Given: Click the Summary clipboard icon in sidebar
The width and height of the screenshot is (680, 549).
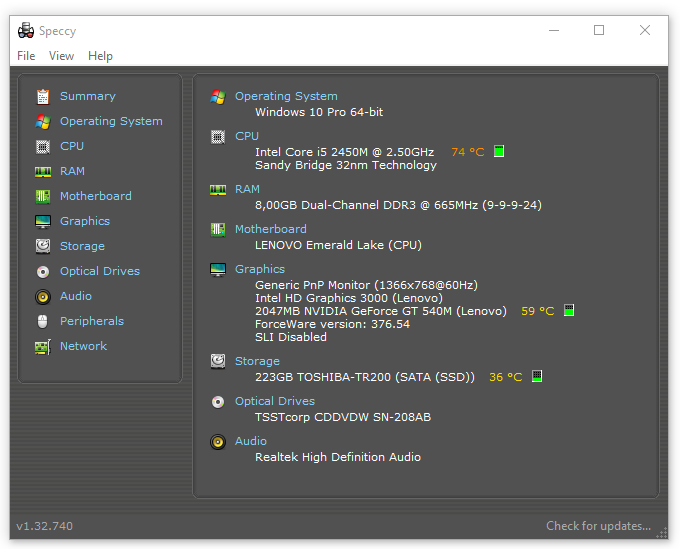Looking at the screenshot, I should coord(43,97).
